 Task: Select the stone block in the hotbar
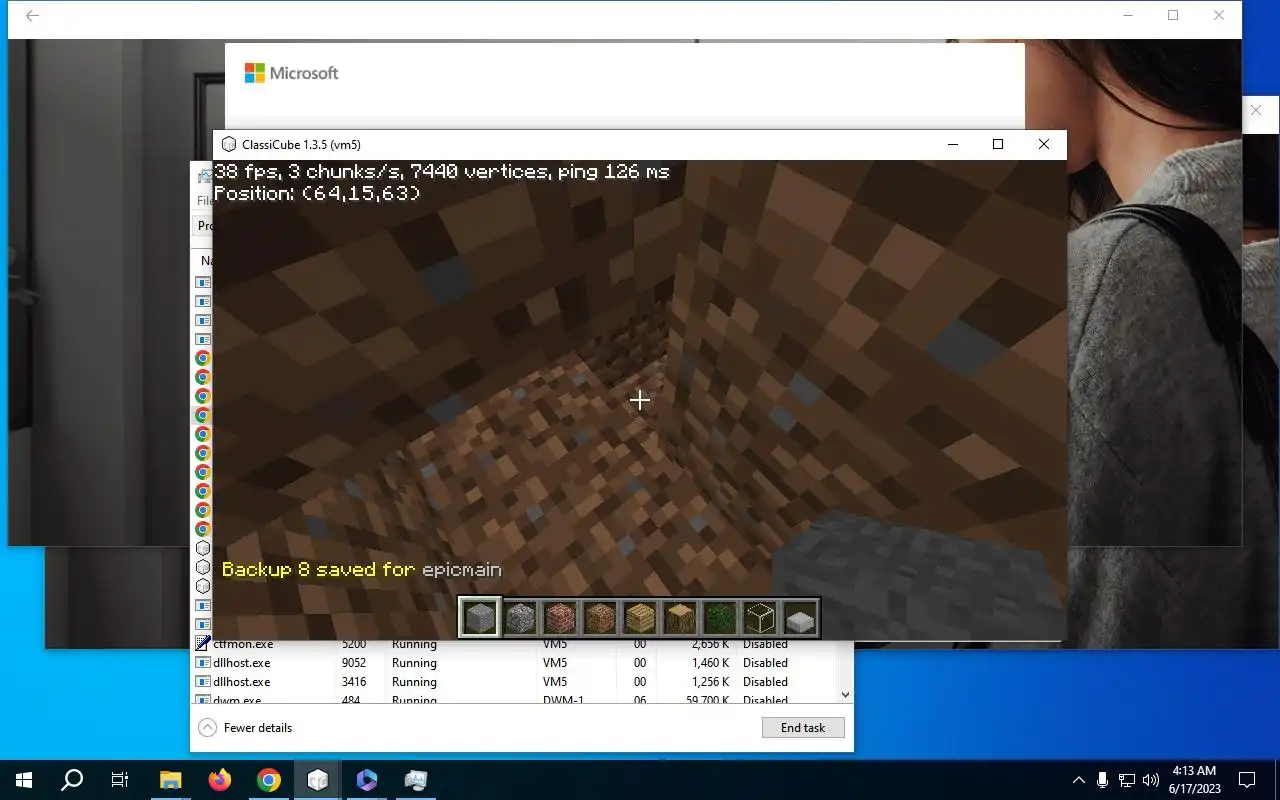[480, 618]
